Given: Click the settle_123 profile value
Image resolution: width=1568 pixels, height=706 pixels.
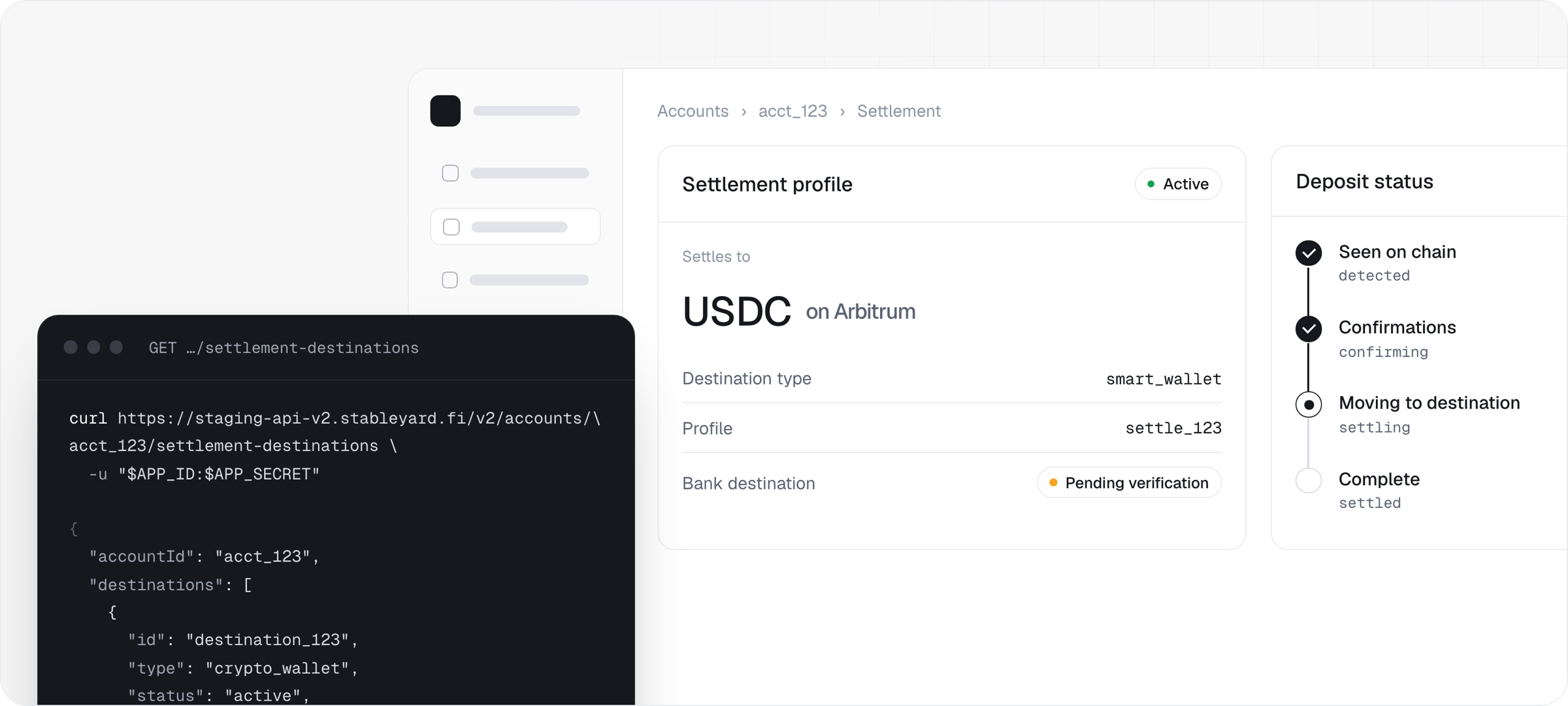Looking at the screenshot, I should tap(1173, 428).
